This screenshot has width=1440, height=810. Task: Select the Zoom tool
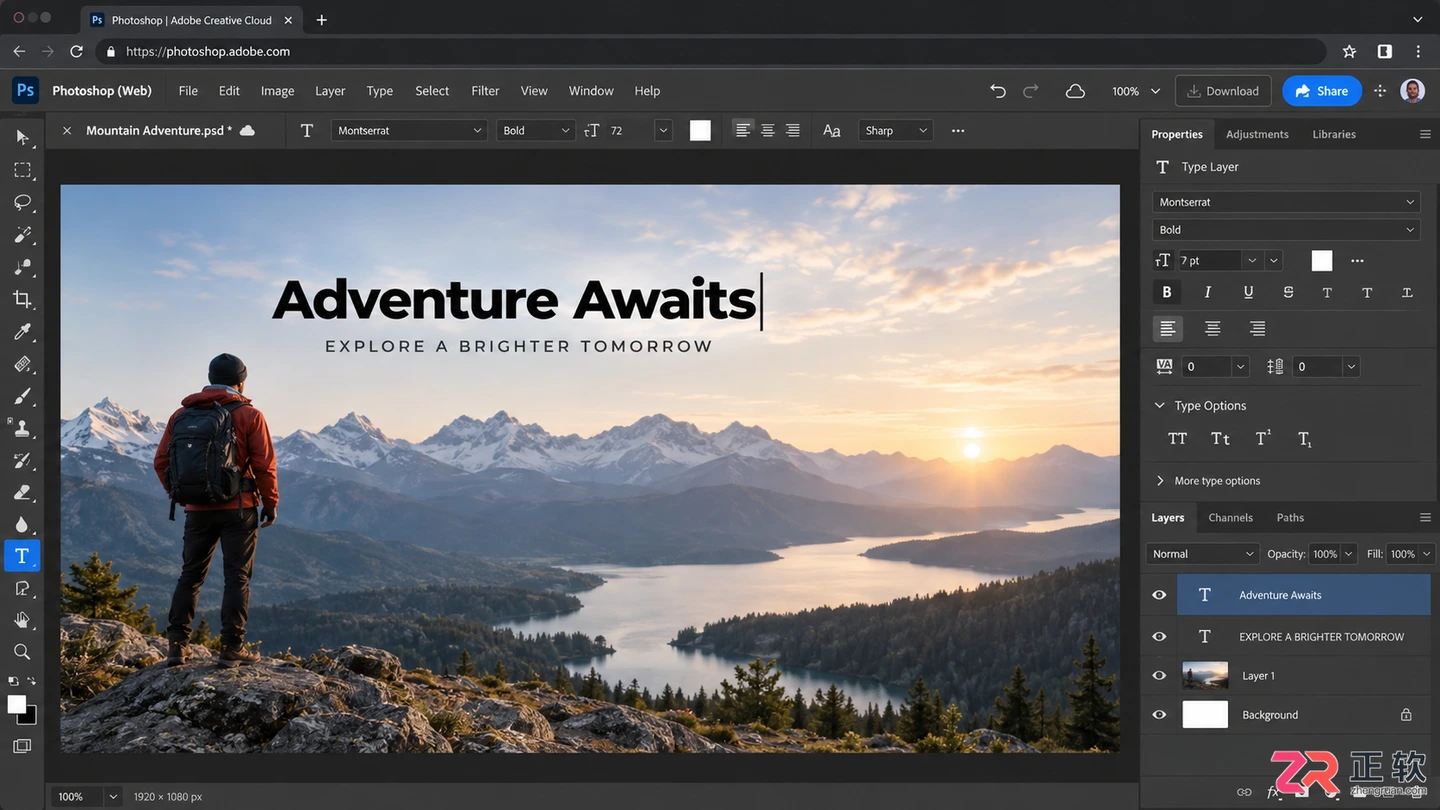pyautogui.click(x=22, y=652)
